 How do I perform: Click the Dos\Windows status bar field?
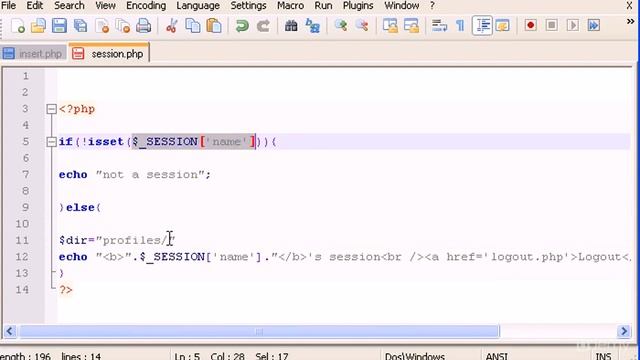pos(415,356)
